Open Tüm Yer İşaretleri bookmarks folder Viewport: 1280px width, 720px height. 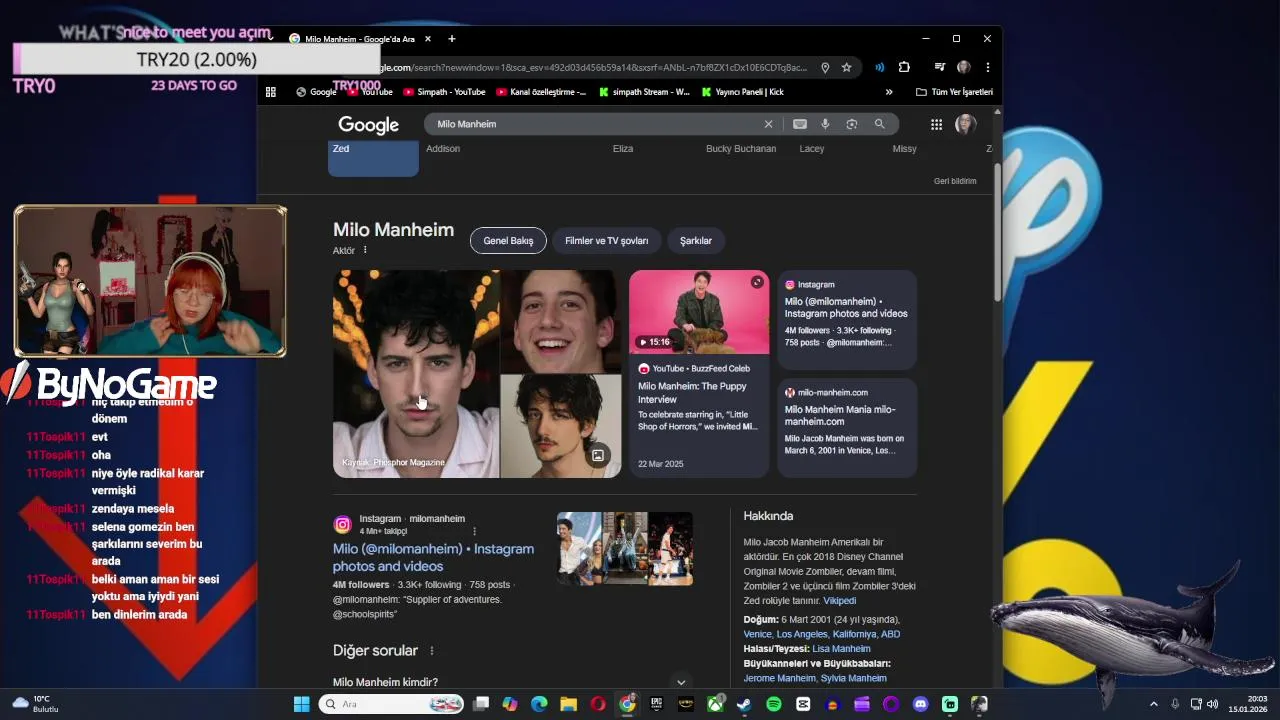click(954, 92)
